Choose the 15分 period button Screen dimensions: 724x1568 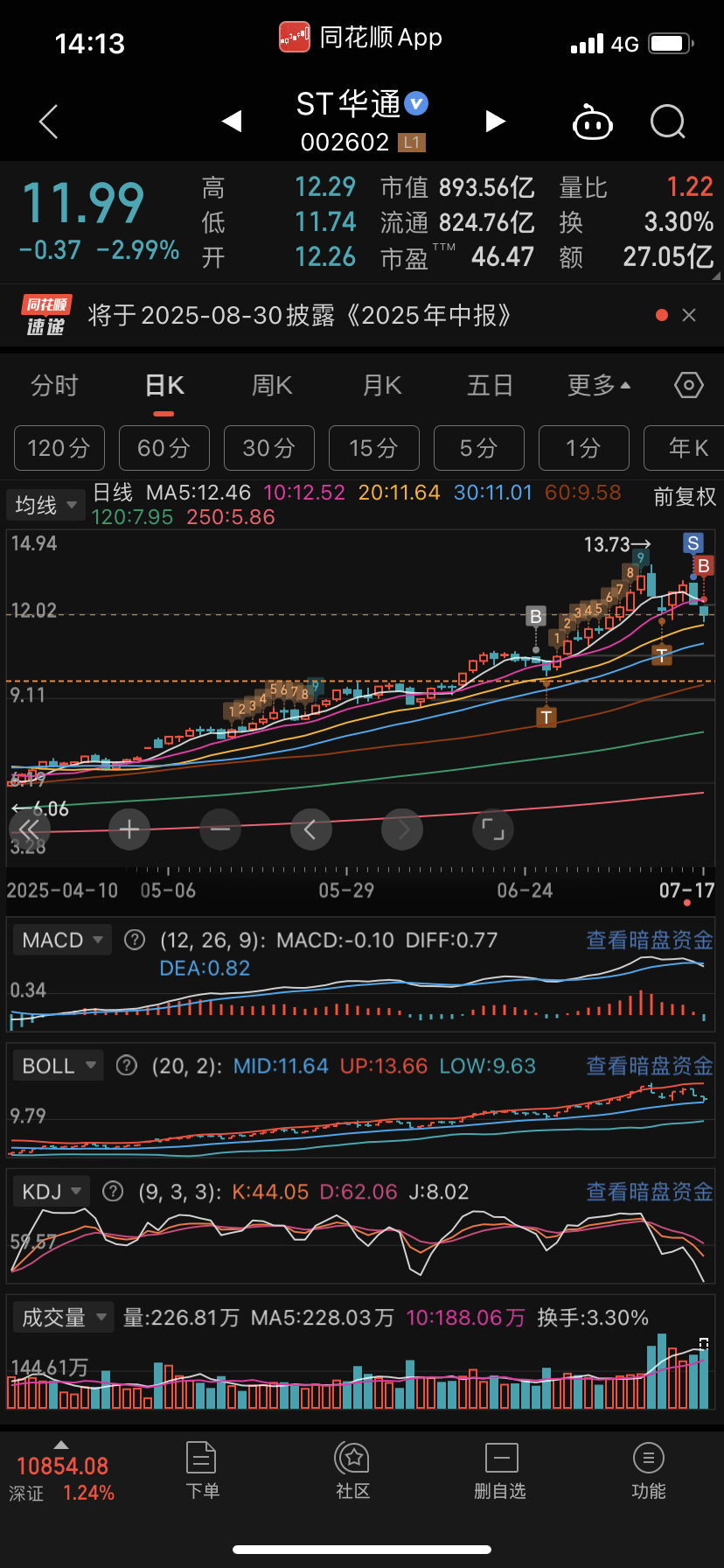click(x=374, y=448)
